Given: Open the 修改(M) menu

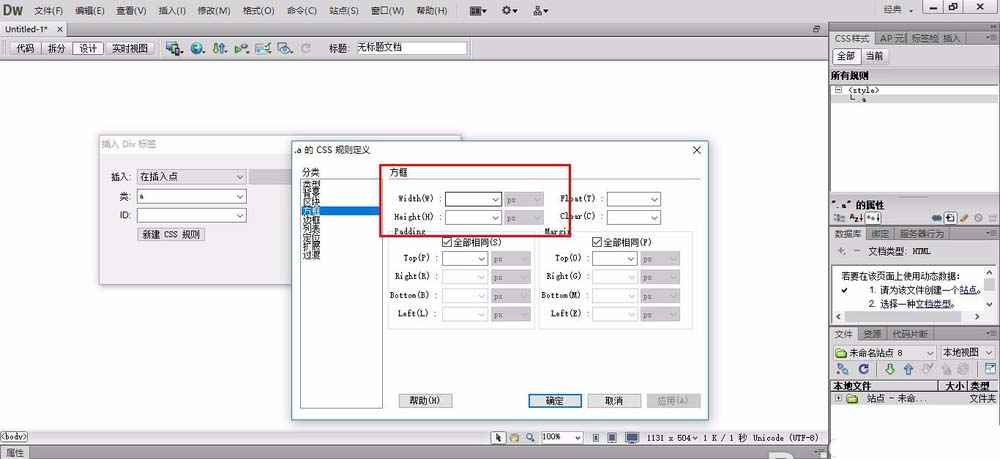Looking at the screenshot, I should [213, 11].
